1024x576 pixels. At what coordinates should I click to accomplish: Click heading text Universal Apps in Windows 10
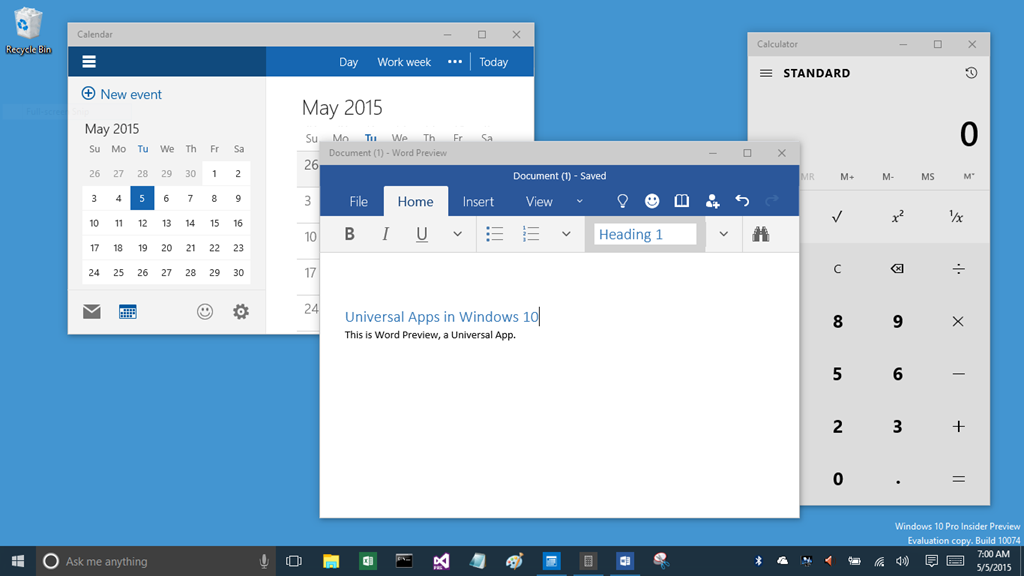point(441,317)
